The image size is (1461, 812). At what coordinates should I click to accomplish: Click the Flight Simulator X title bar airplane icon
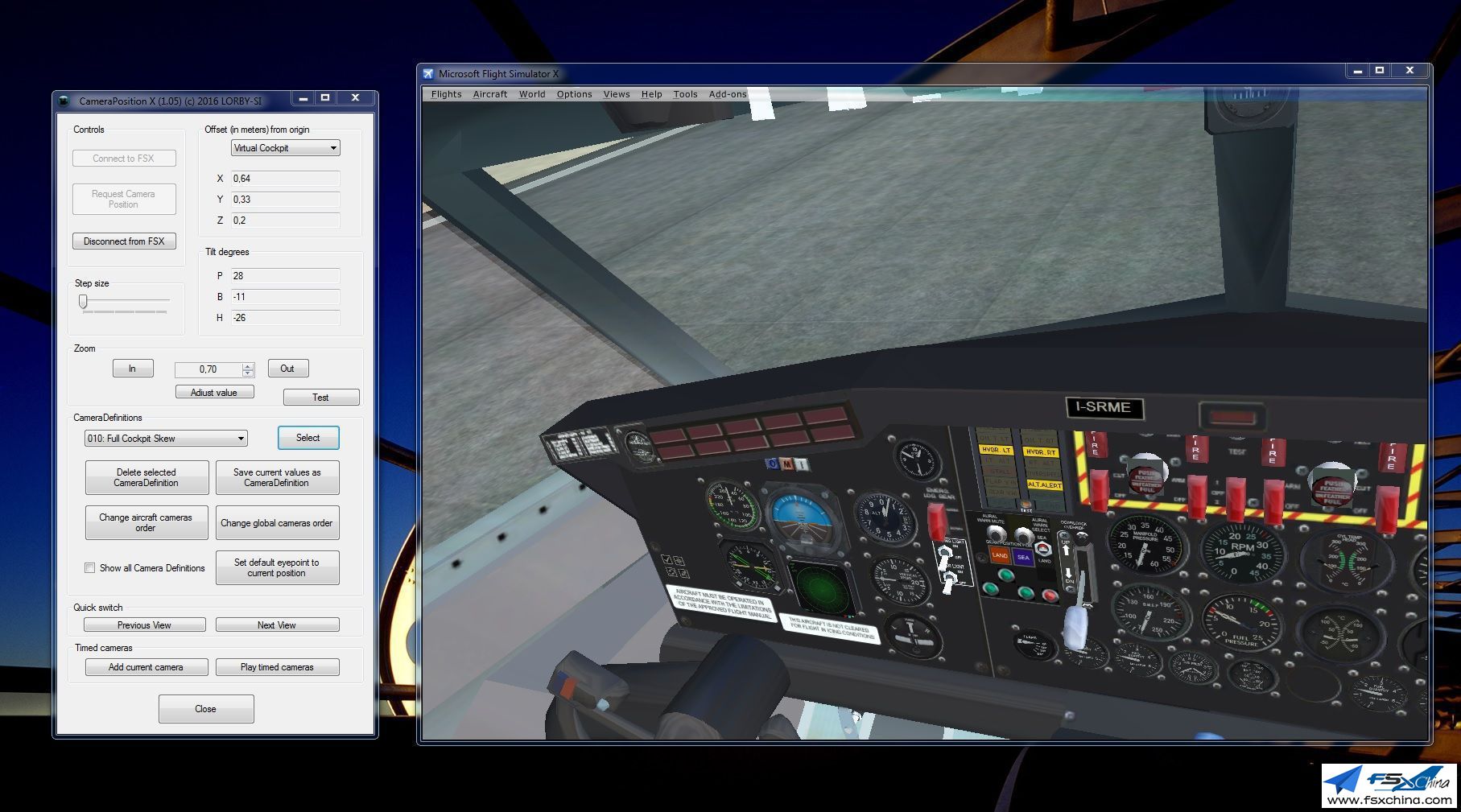point(428,74)
